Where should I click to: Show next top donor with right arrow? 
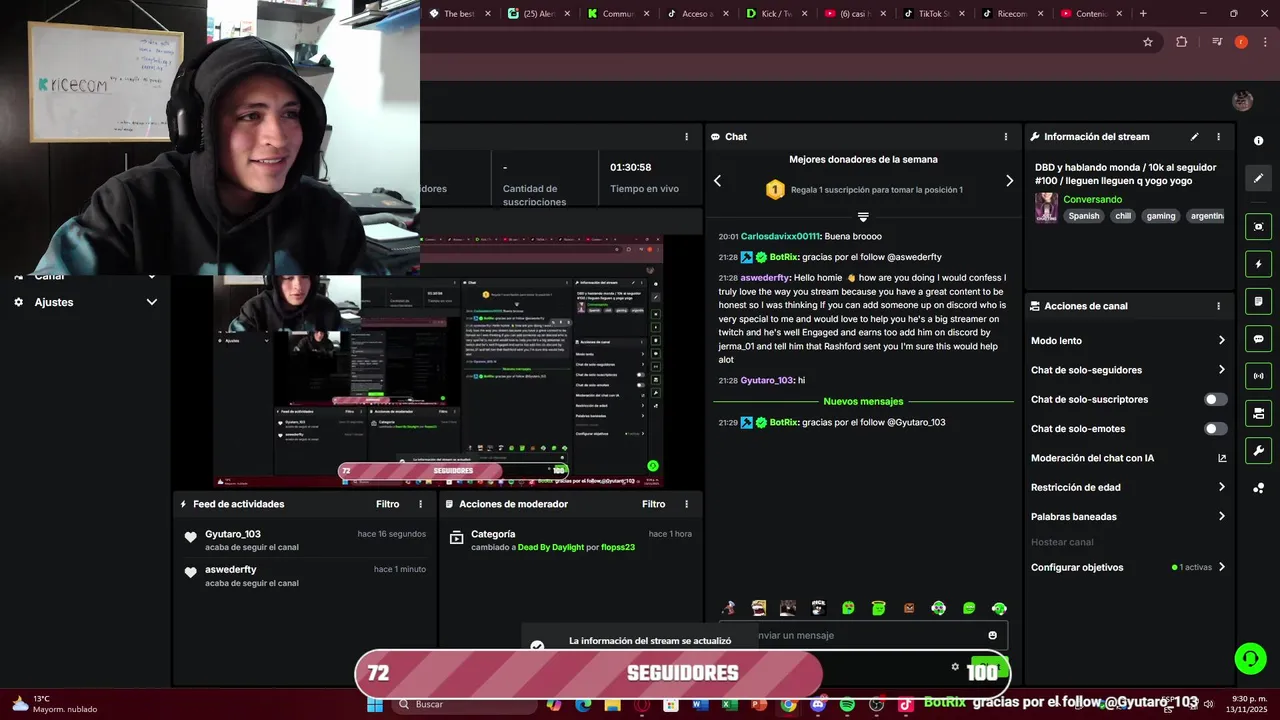(1009, 181)
